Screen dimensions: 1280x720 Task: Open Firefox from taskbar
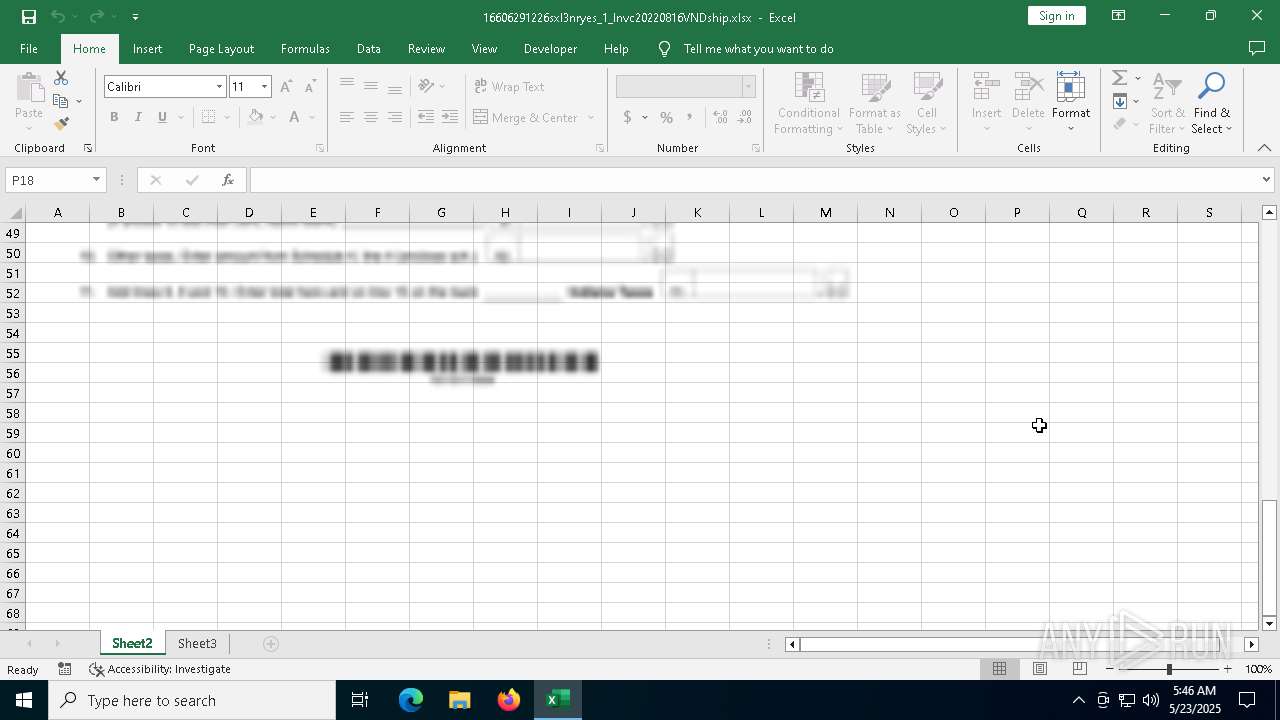(509, 700)
